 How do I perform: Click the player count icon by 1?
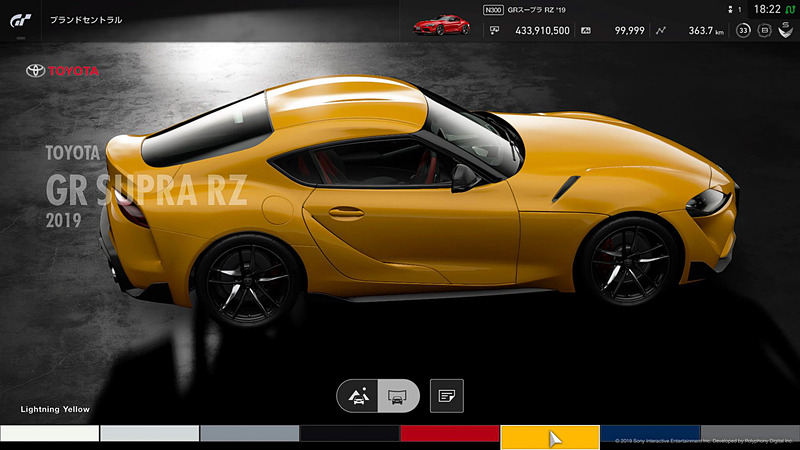[730, 10]
